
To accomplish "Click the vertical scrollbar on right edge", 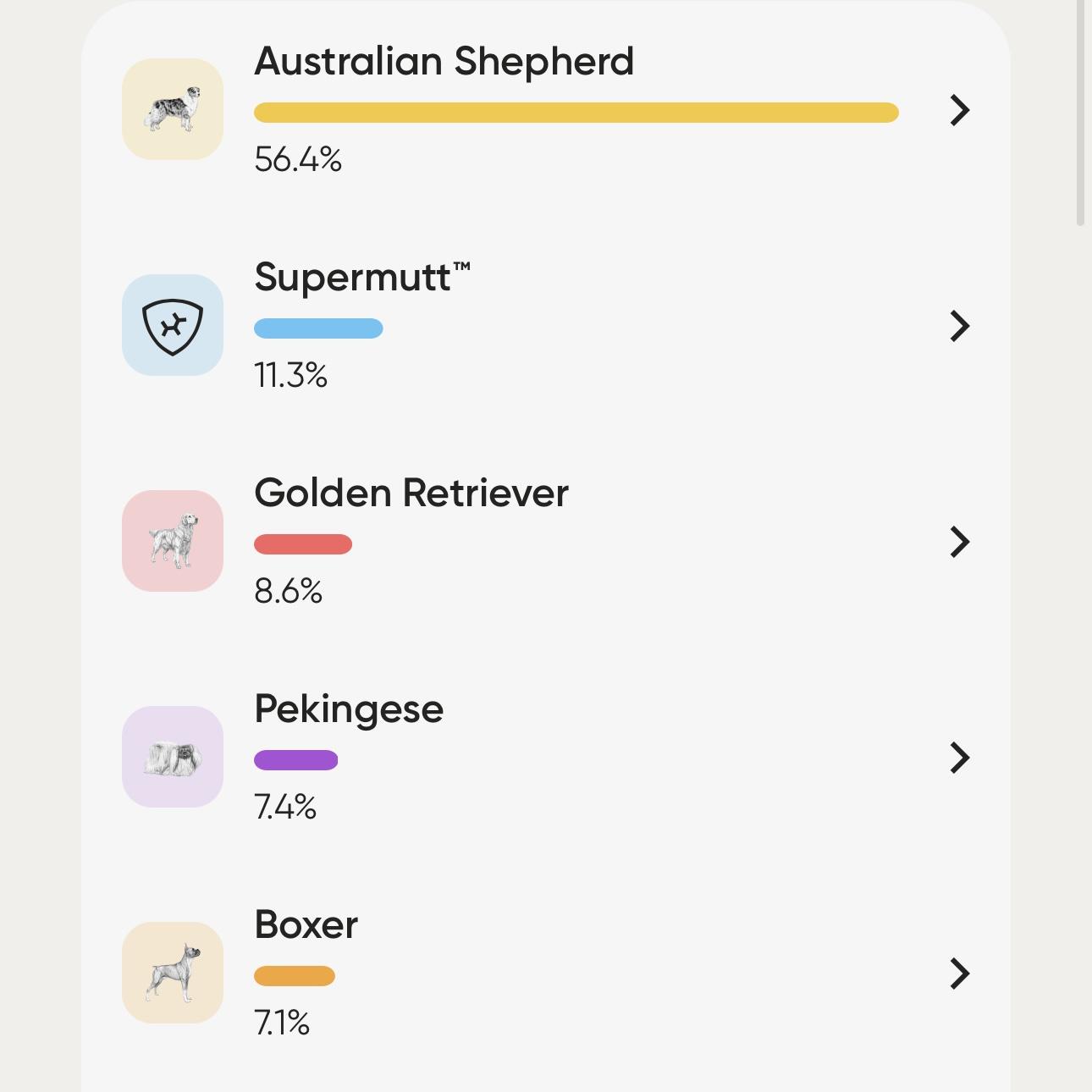I will pyautogui.click(x=1080, y=113).
